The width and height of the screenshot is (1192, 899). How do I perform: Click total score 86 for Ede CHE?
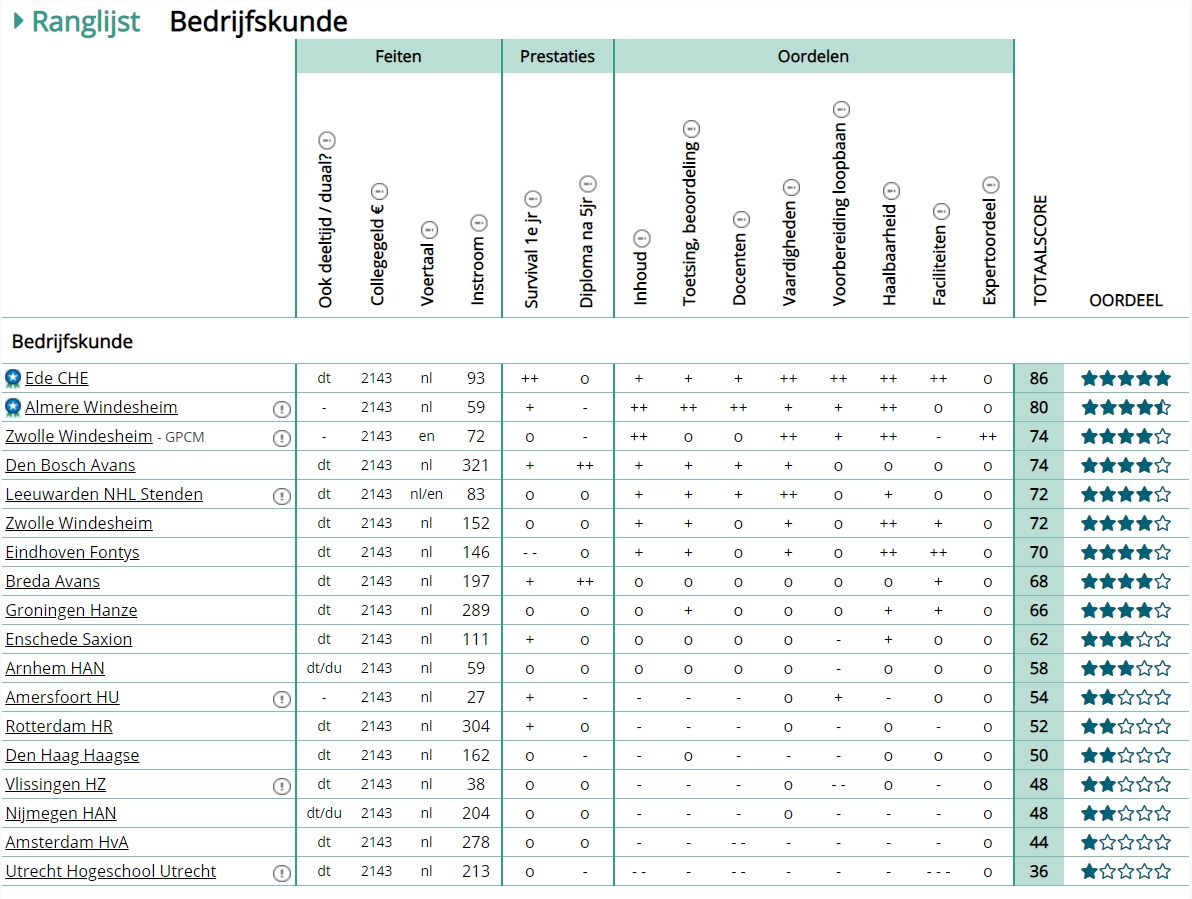[1039, 378]
